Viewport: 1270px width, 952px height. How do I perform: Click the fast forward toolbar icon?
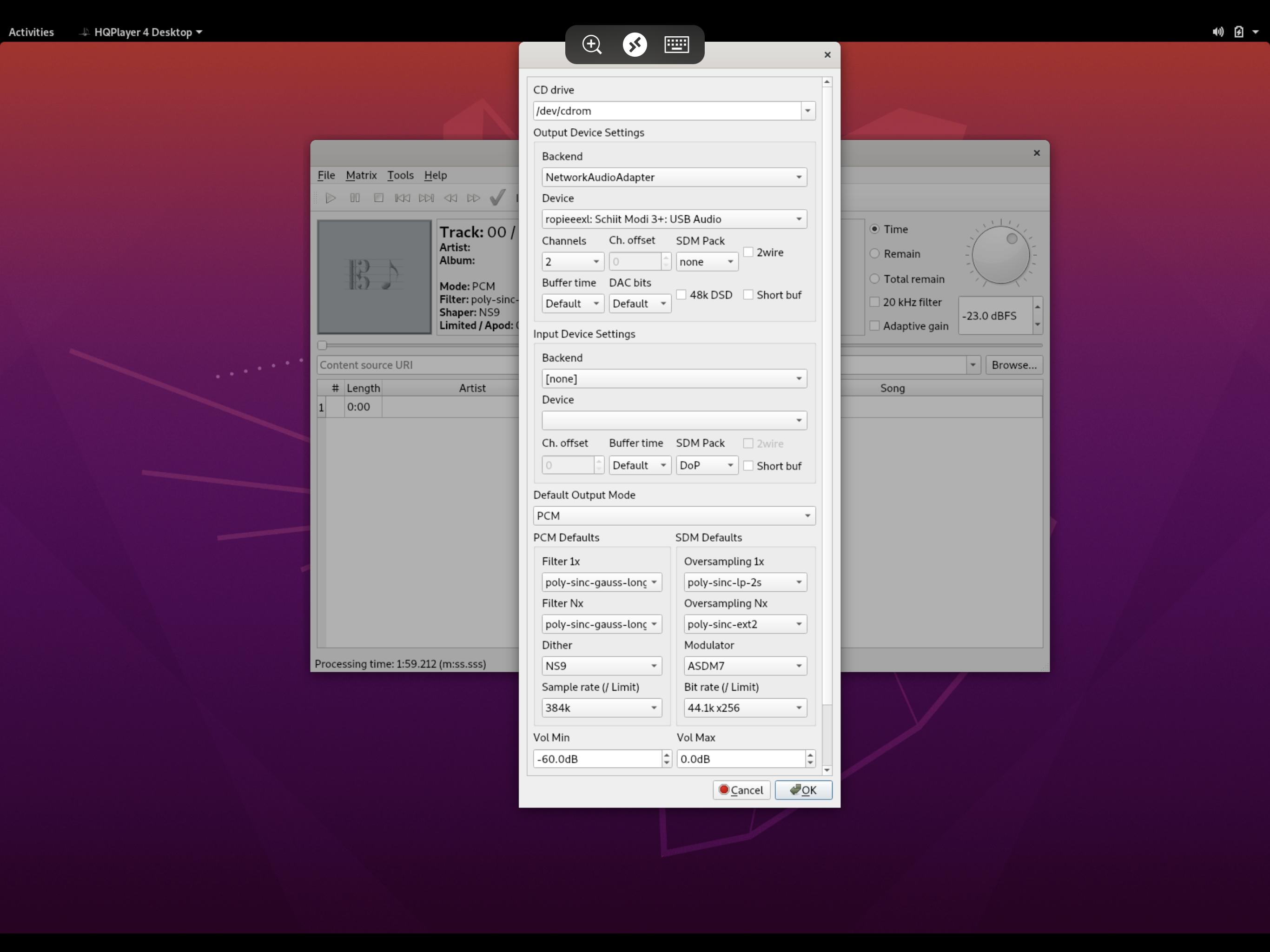(x=474, y=198)
